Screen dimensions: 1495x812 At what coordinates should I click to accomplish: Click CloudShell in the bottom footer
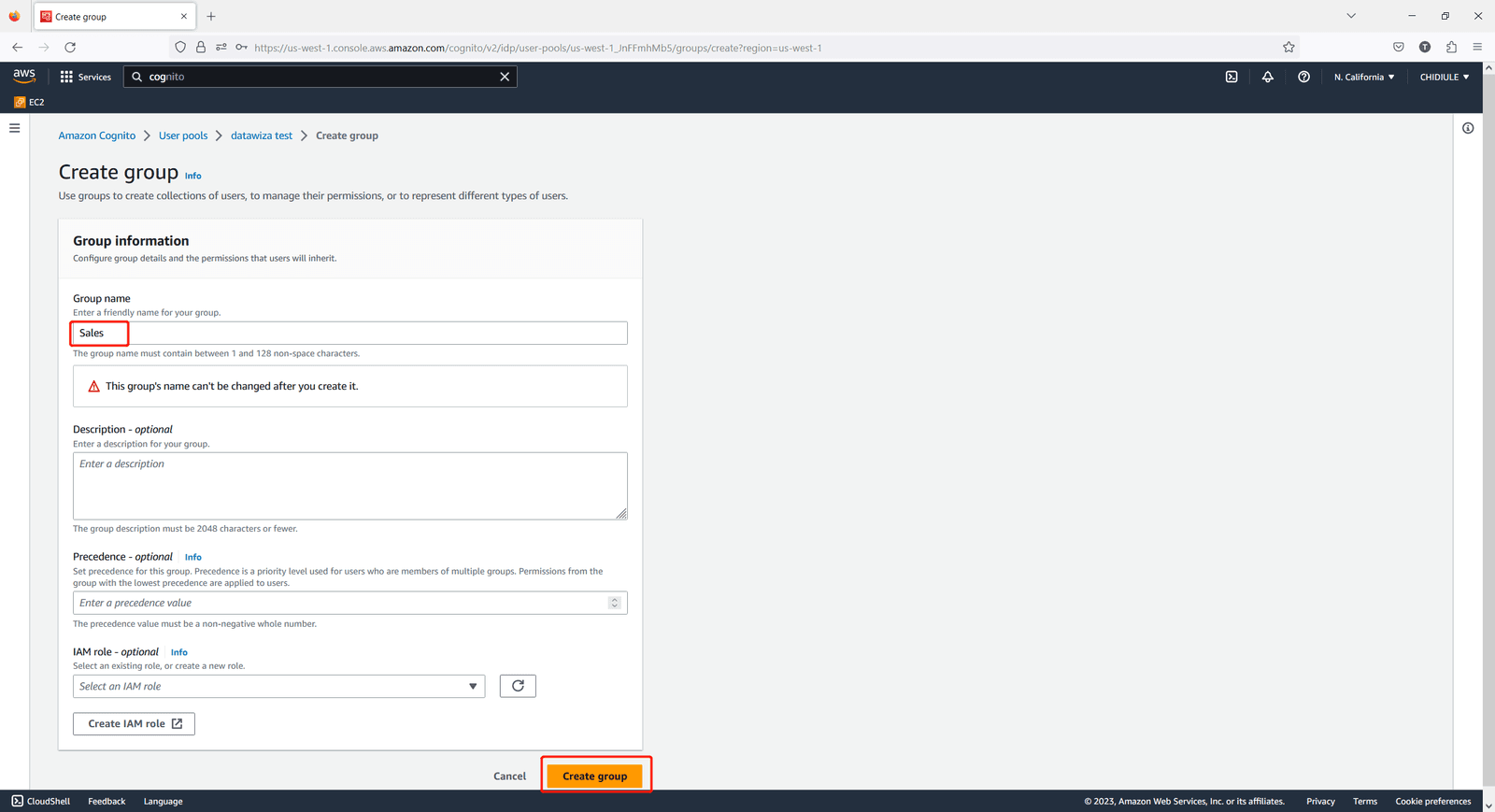click(x=41, y=801)
